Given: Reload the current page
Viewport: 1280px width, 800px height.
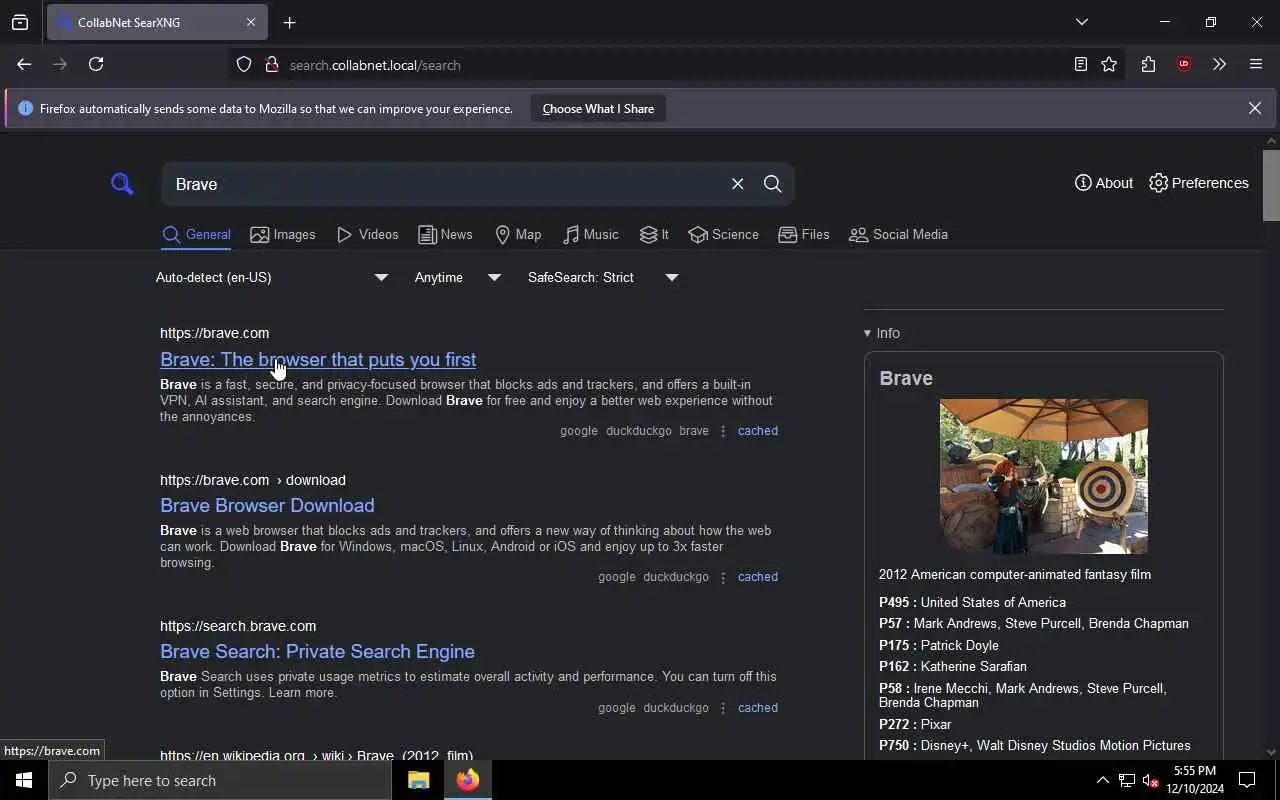Looking at the screenshot, I should tap(96, 64).
